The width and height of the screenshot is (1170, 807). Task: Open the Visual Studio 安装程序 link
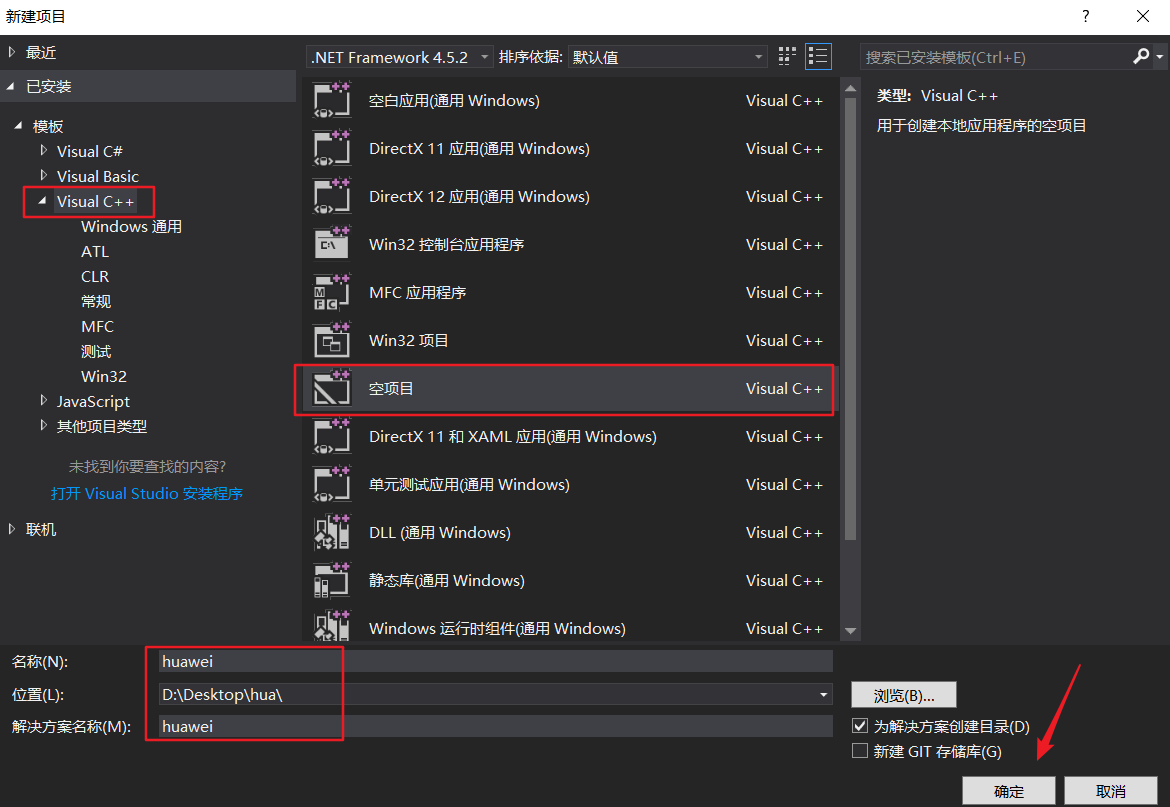(x=147, y=493)
